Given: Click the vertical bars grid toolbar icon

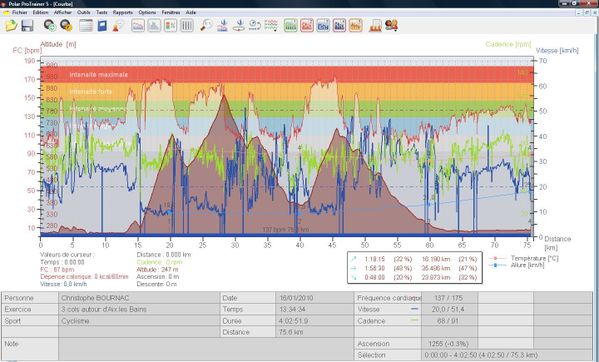Looking at the screenshot, I should pyautogui.click(x=186, y=26).
